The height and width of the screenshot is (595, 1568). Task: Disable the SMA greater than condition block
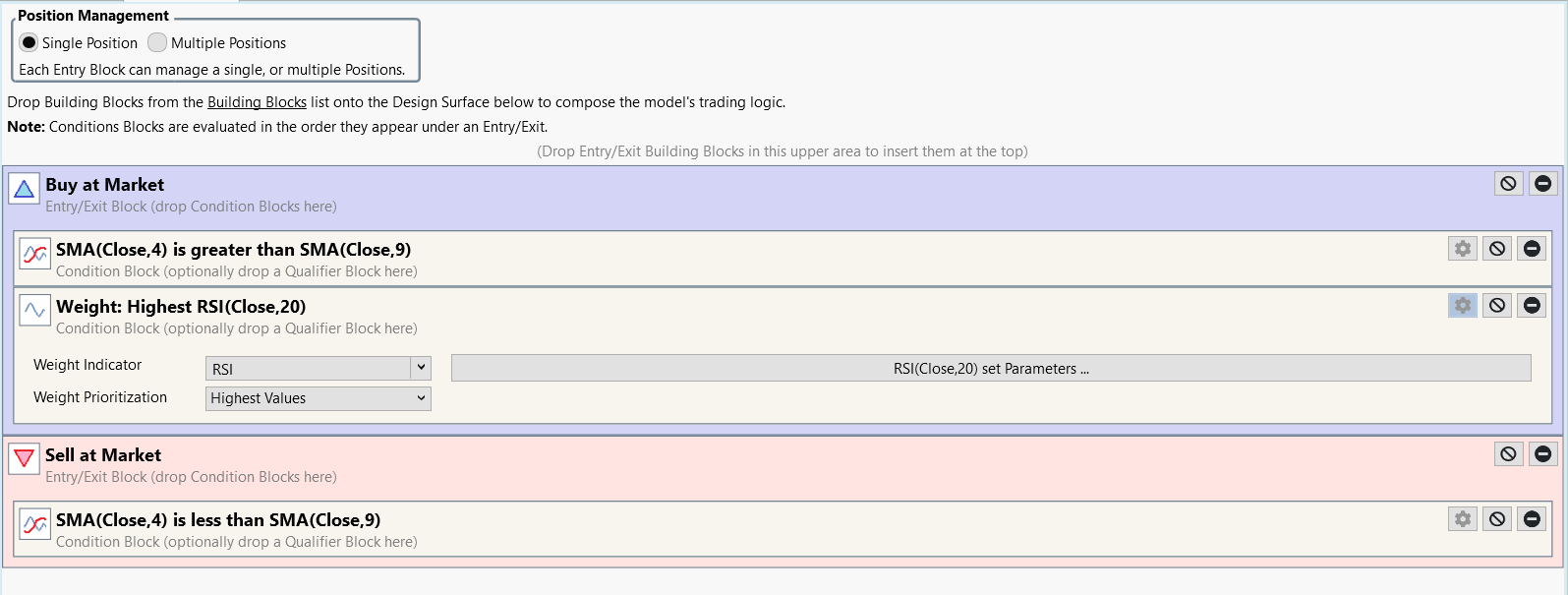pyautogui.click(x=1497, y=249)
